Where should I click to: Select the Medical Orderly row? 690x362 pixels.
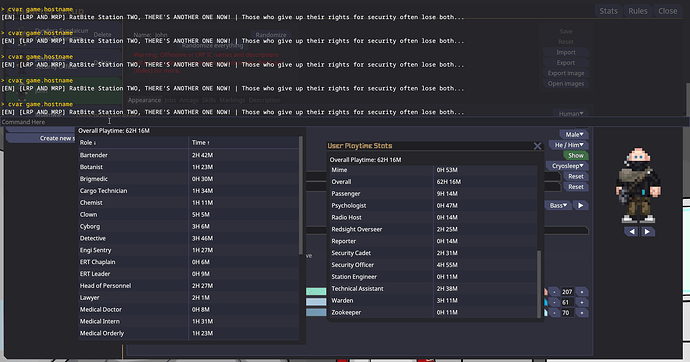188,333
